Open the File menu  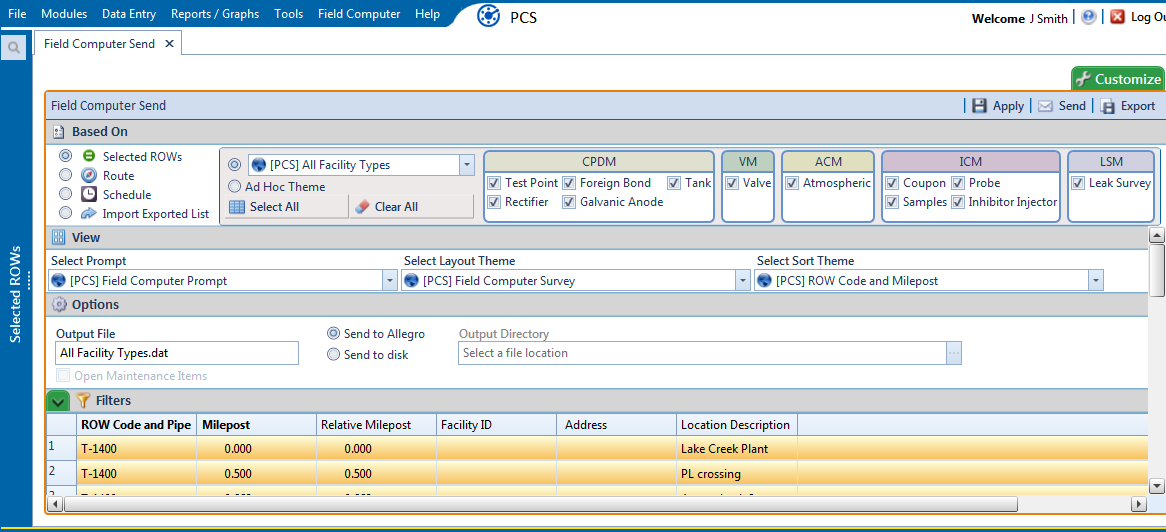tap(17, 14)
